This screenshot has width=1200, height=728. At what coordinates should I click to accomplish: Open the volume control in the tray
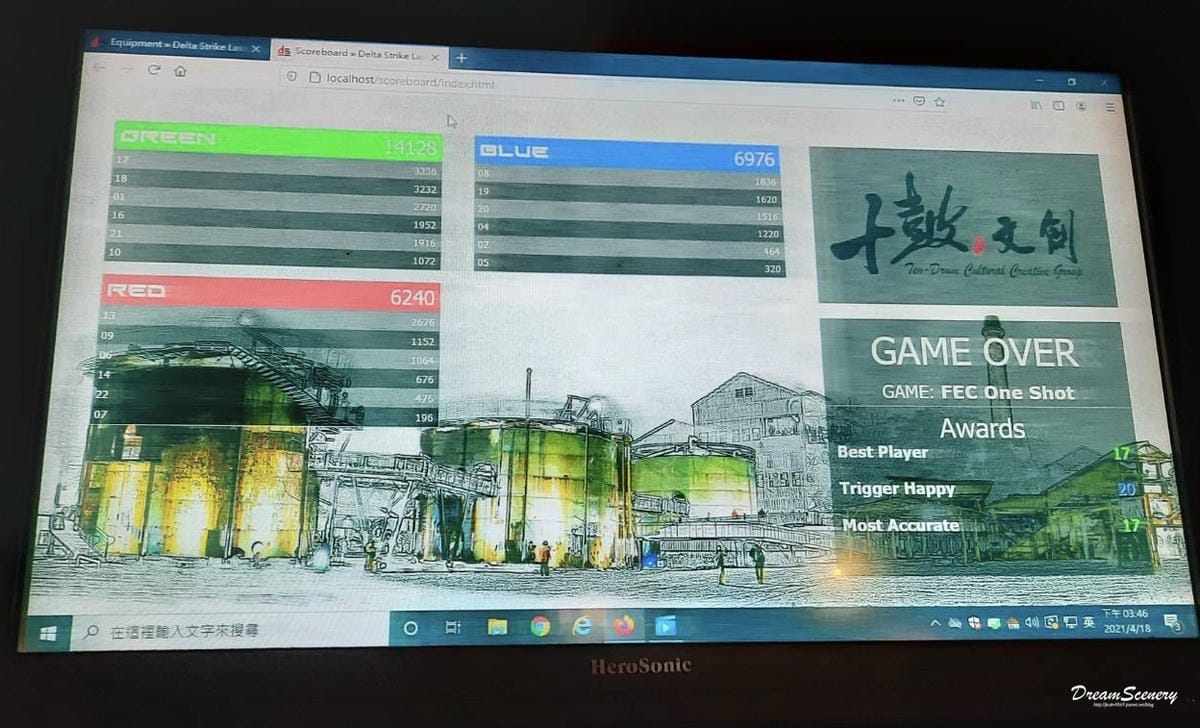(1032, 622)
